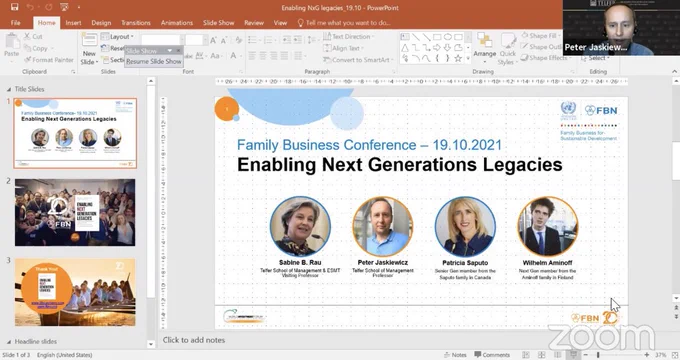Save the presentation from the quick access toolbar
This screenshot has width=680, height=360.
point(14,7)
